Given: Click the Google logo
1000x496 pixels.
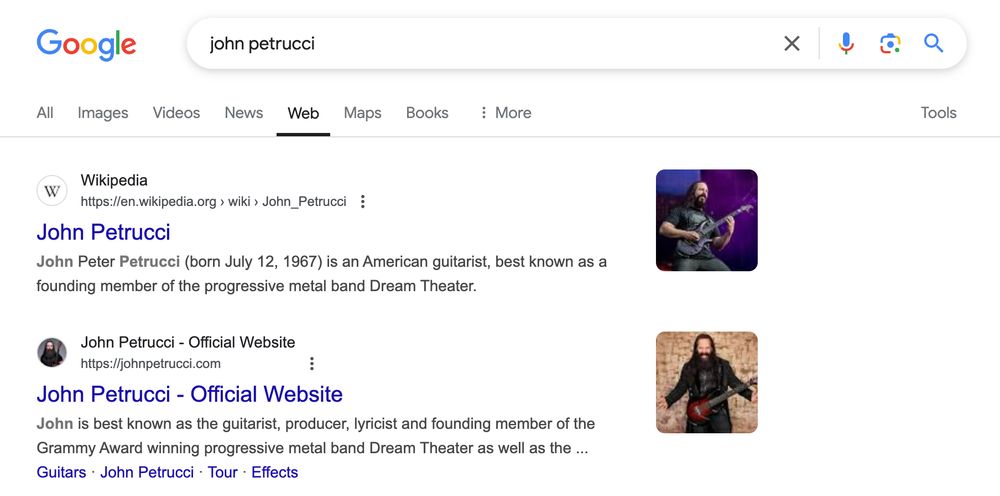Looking at the screenshot, I should (86, 44).
